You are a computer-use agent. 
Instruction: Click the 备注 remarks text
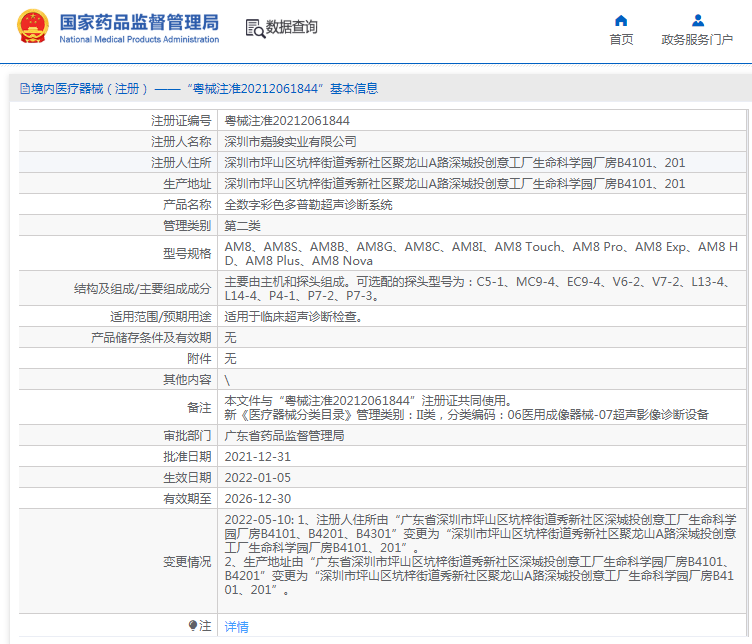coord(467,408)
